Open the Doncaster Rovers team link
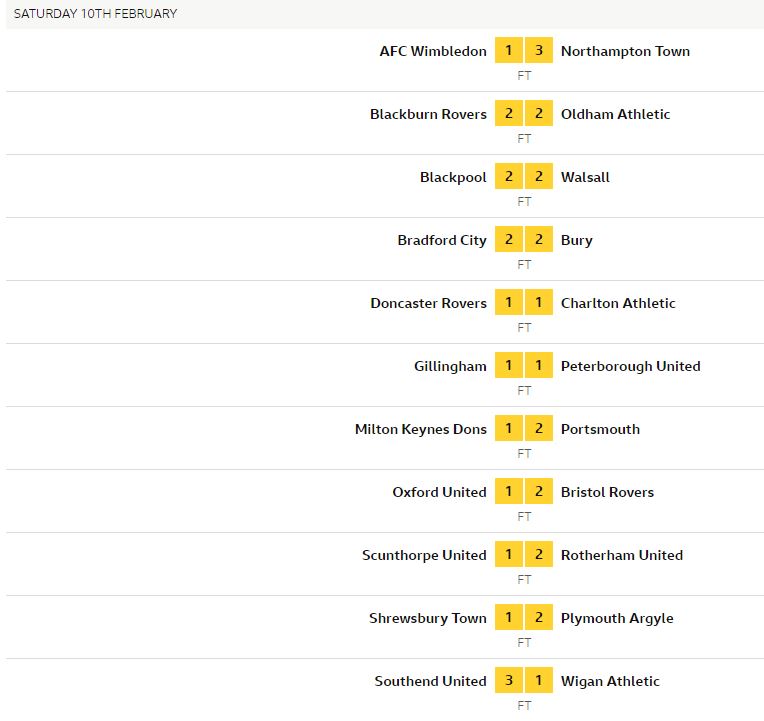This screenshot has width=764, height=721. coord(428,303)
